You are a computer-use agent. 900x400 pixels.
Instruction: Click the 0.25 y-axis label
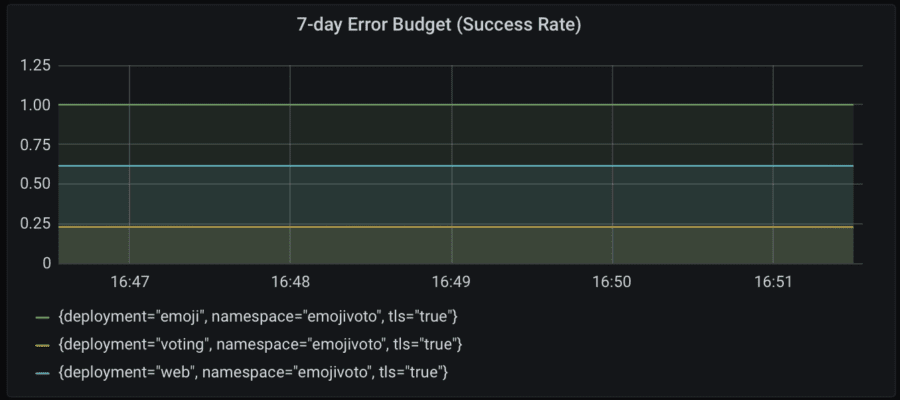tap(36, 224)
